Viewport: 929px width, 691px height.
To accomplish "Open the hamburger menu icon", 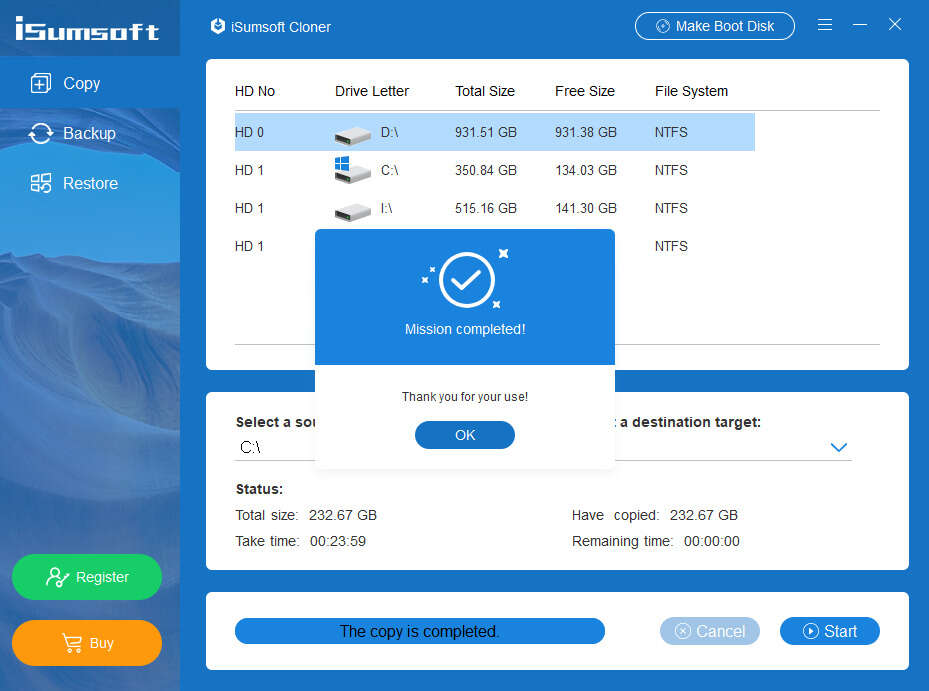I will (825, 25).
